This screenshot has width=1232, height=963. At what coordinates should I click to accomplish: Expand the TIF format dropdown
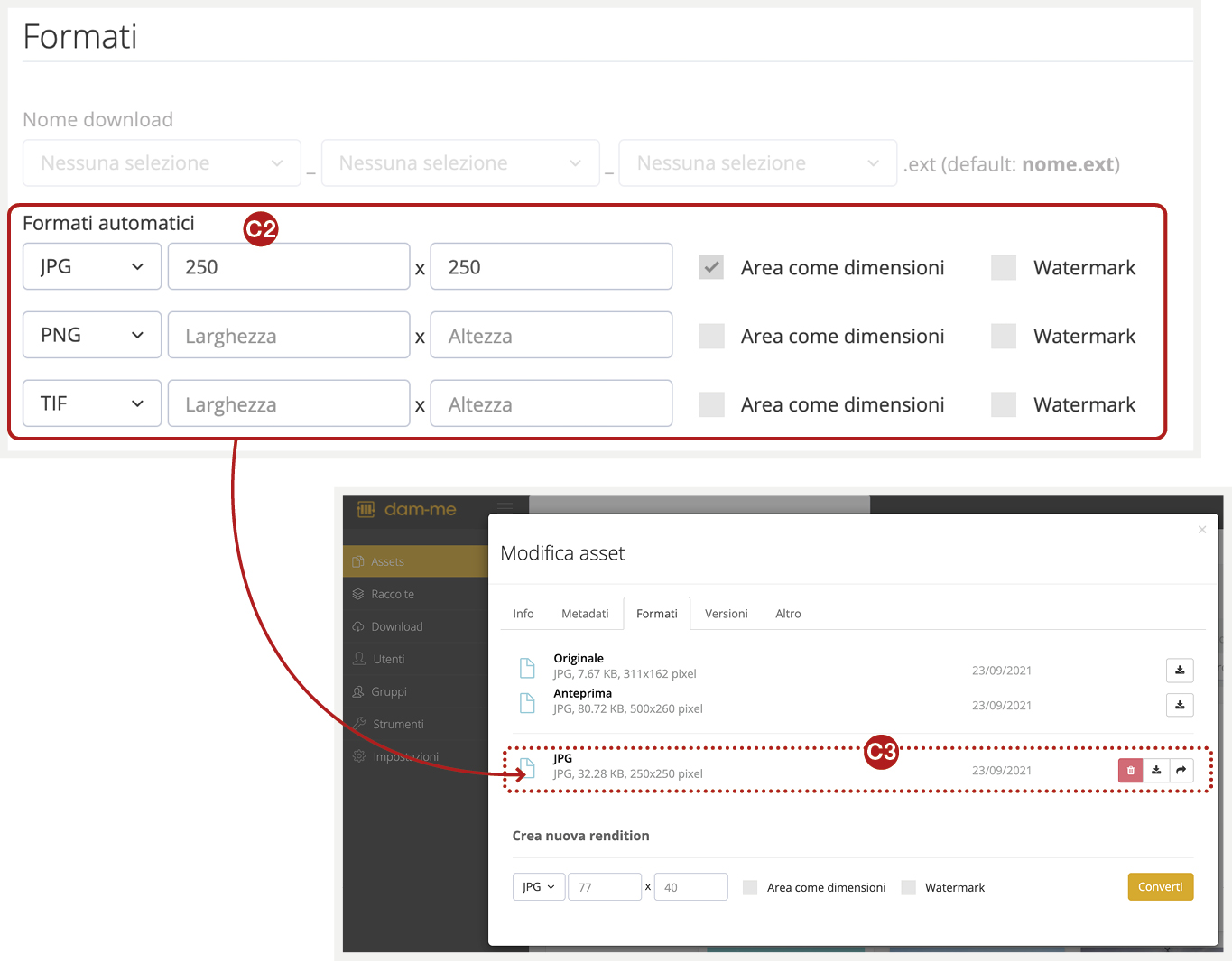pos(92,403)
